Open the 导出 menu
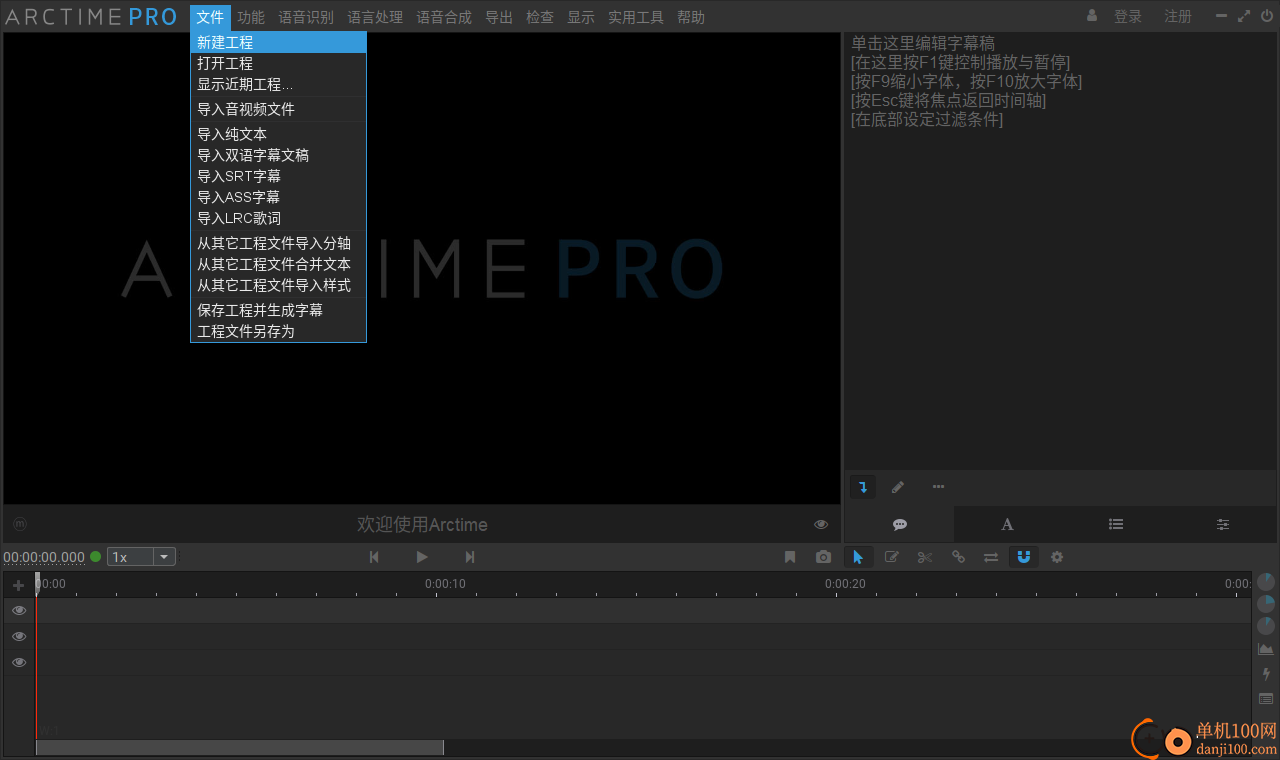Screen dimensions: 1280x760 click(x=499, y=17)
